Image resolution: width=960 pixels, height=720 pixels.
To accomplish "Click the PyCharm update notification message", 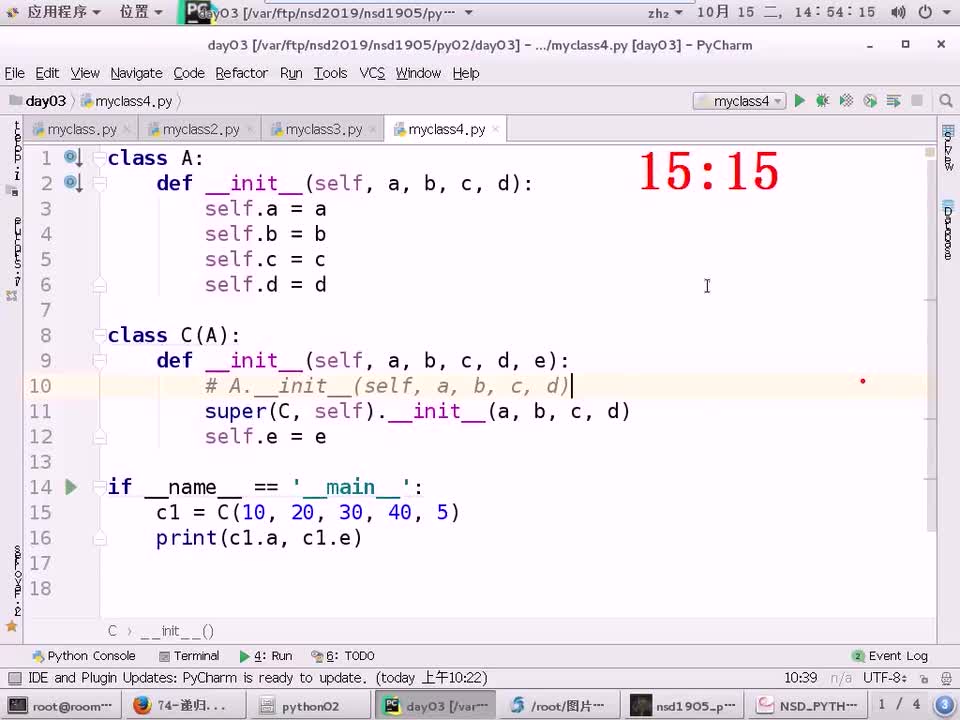I will [258, 678].
